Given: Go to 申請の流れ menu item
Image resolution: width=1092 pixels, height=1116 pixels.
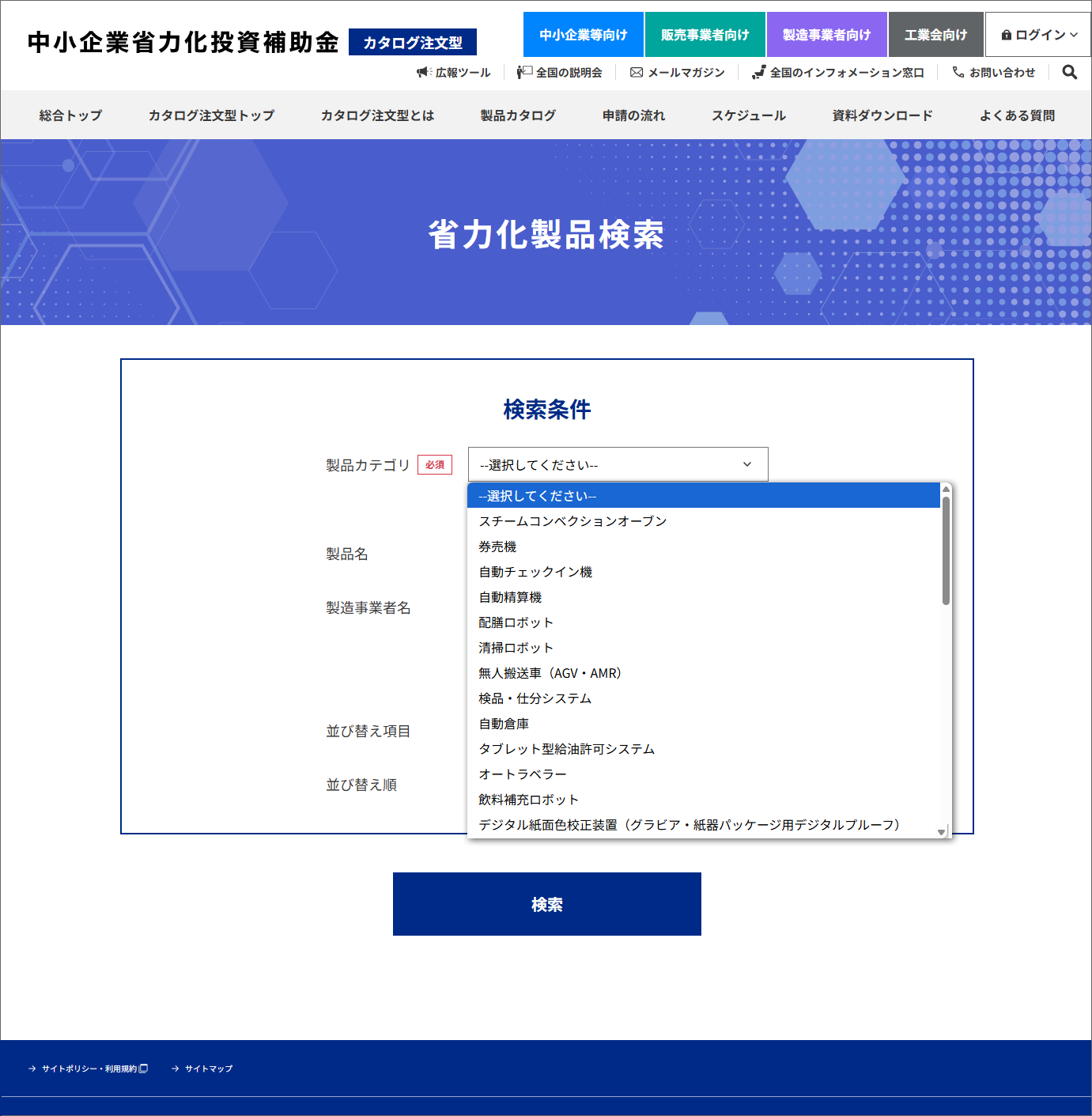Looking at the screenshot, I should pyautogui.click(x=634, y=115).
